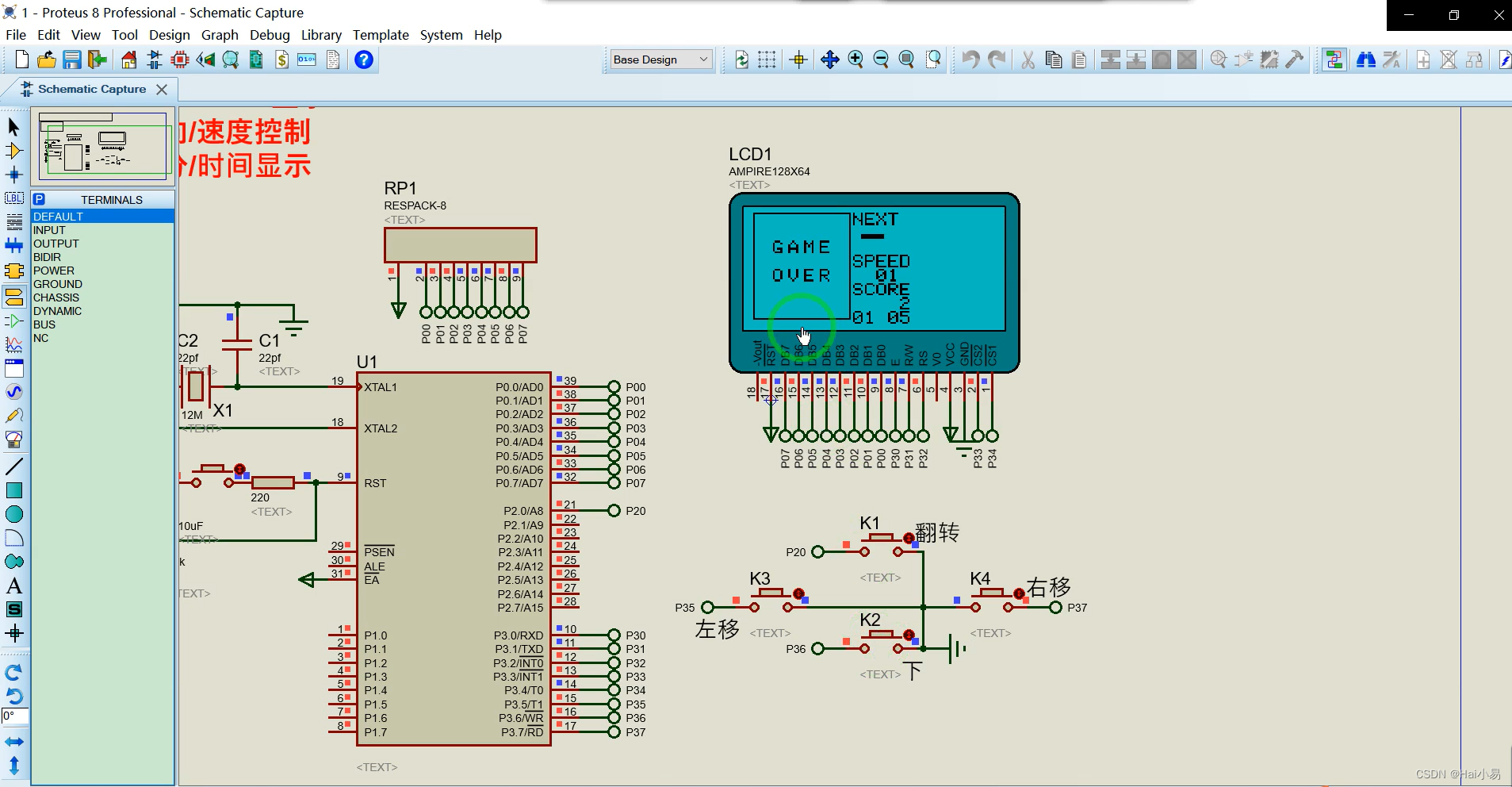
Task: Open the PCB Layout icon
Action: click(180, 60)
